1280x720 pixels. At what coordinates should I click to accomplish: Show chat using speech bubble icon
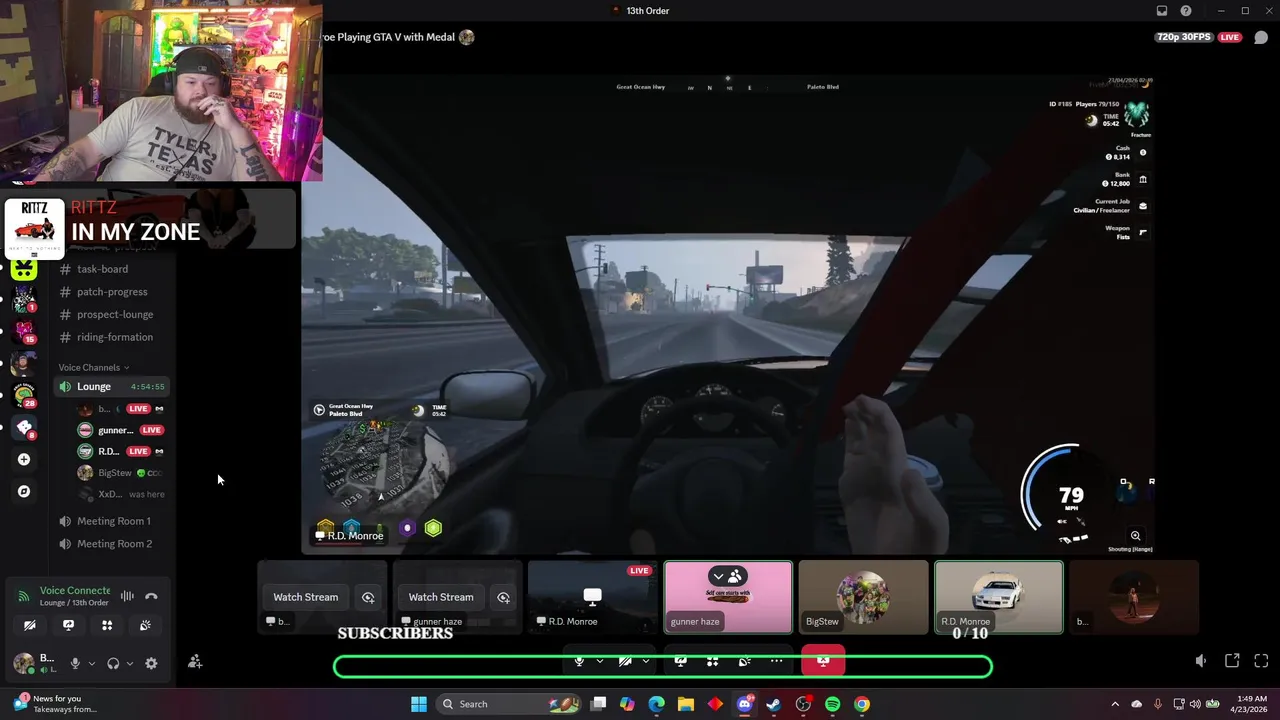tap(1261, 37)
